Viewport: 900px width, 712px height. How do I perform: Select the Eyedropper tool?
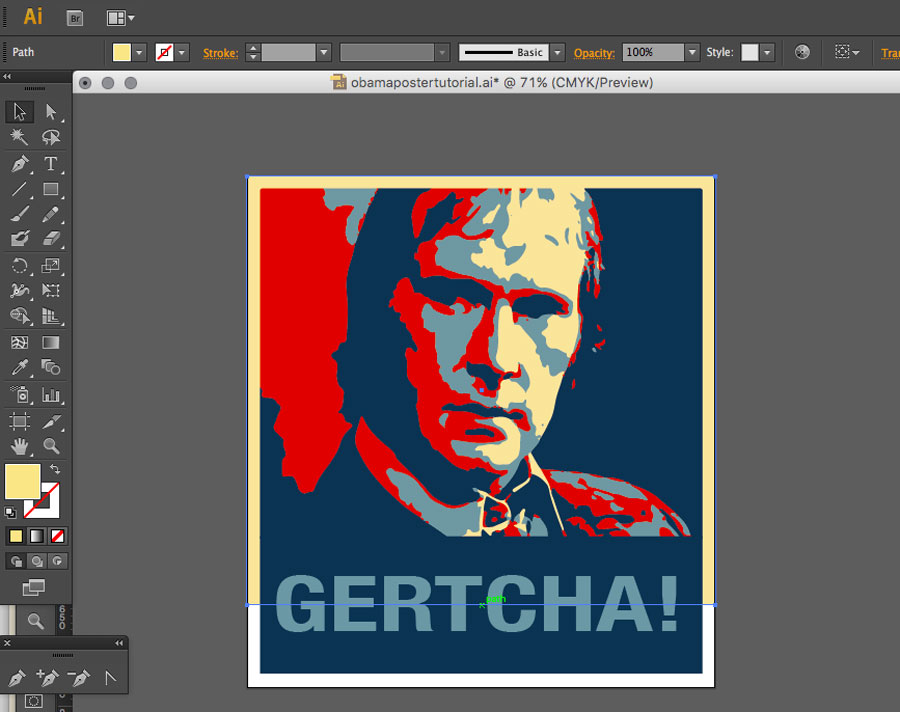coord(20,367)
